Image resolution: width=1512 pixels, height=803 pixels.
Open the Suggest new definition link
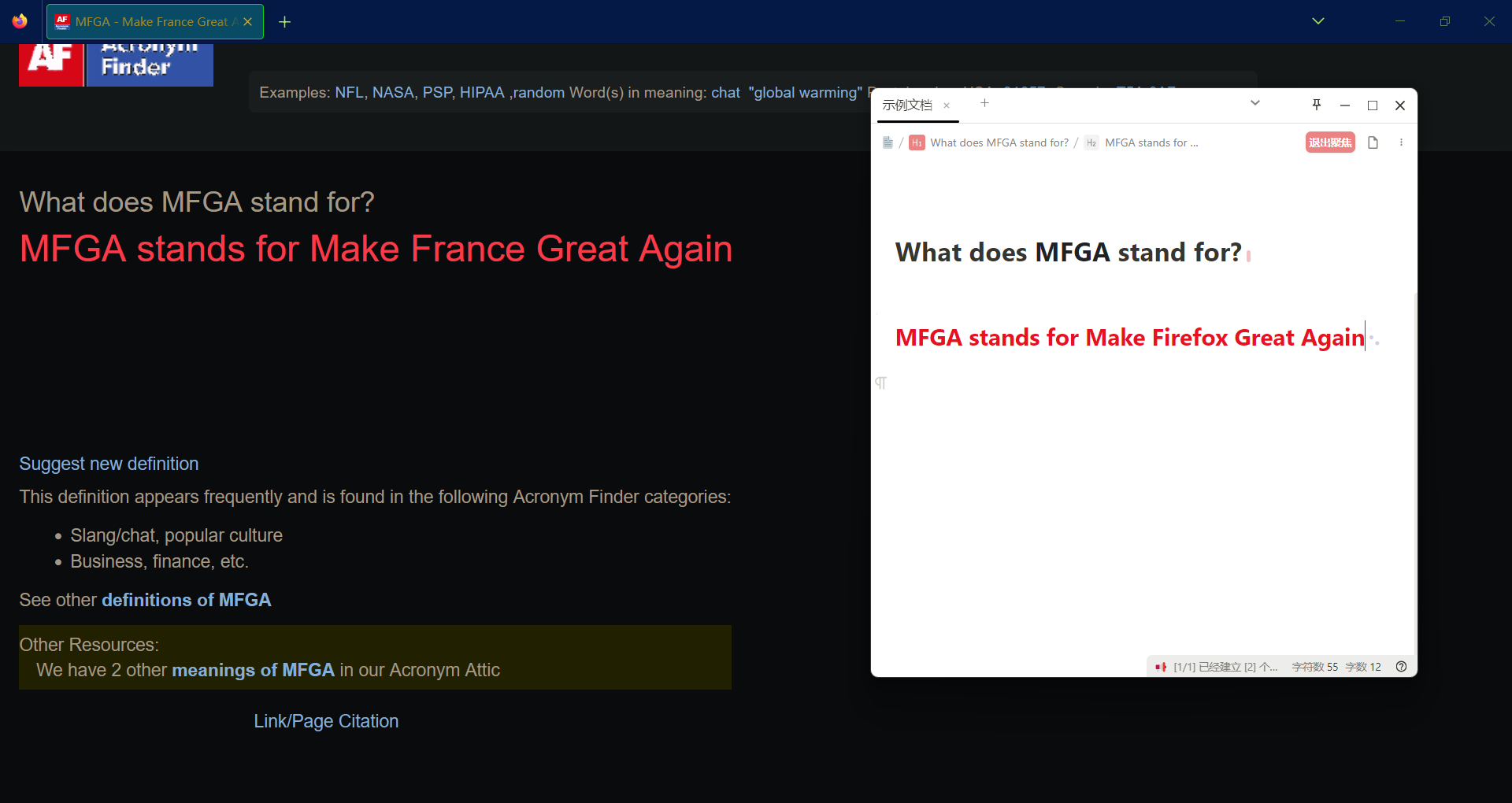[x=109, y=464]
